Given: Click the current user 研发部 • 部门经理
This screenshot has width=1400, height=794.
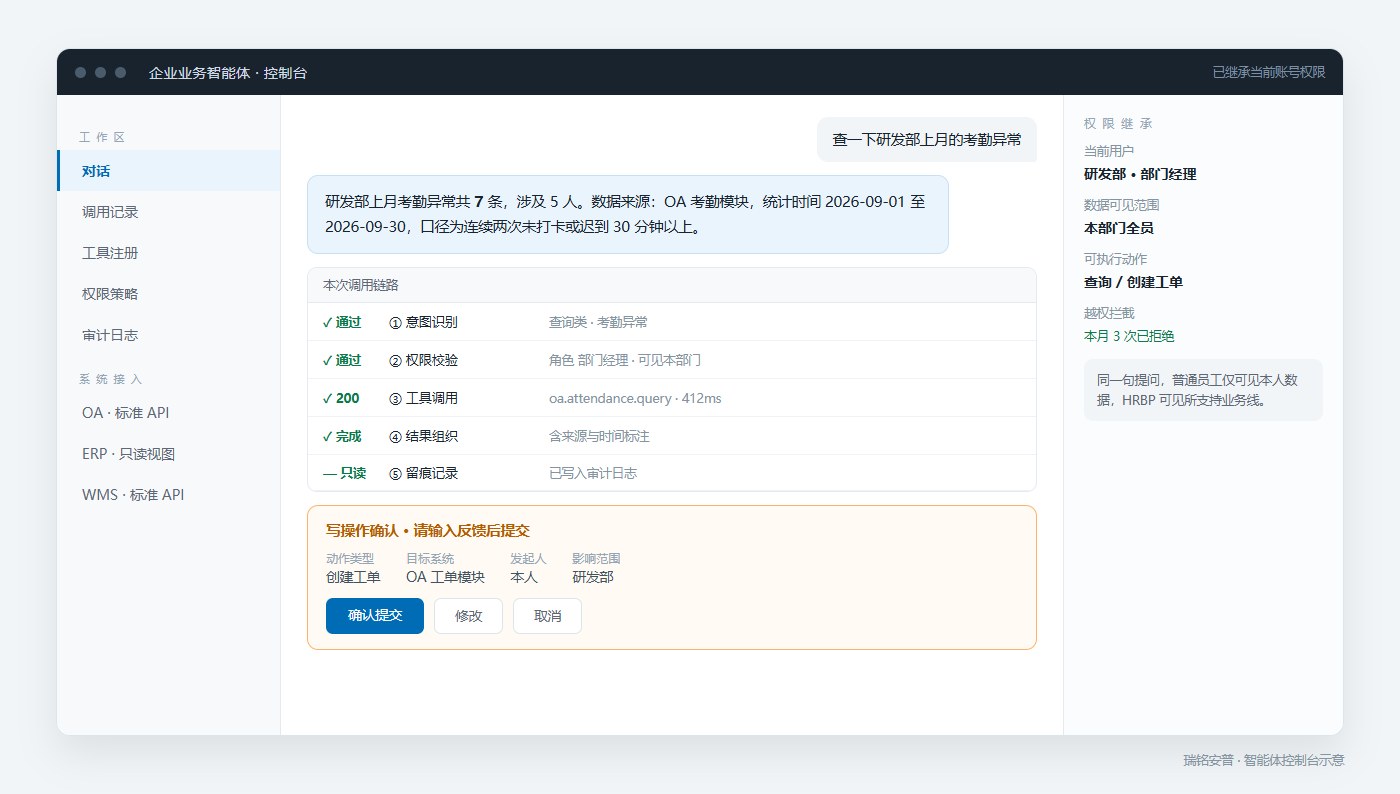Looking at the screenshot, I should [1140, 174].
